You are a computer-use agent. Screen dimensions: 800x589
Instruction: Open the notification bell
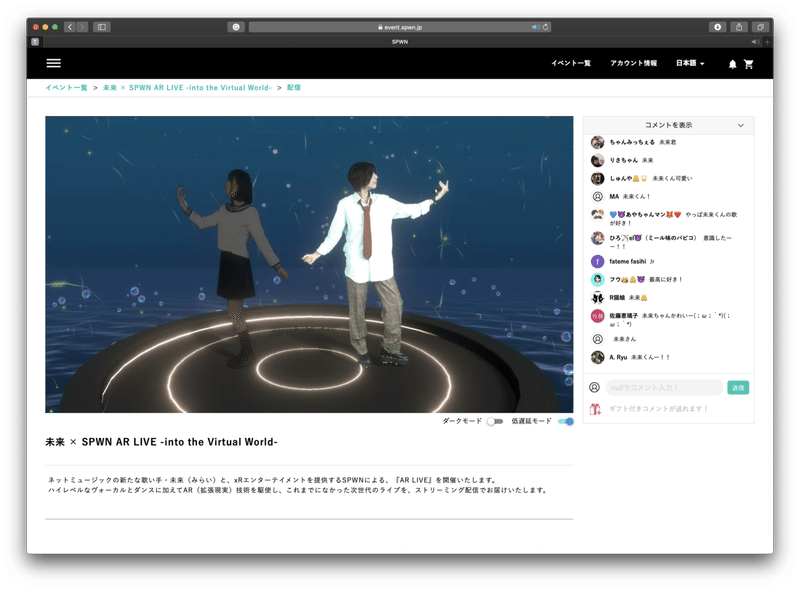coord(732,64)
